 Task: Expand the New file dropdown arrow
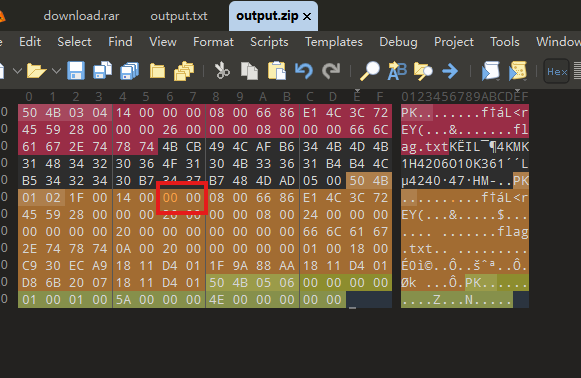coord(17,70)
